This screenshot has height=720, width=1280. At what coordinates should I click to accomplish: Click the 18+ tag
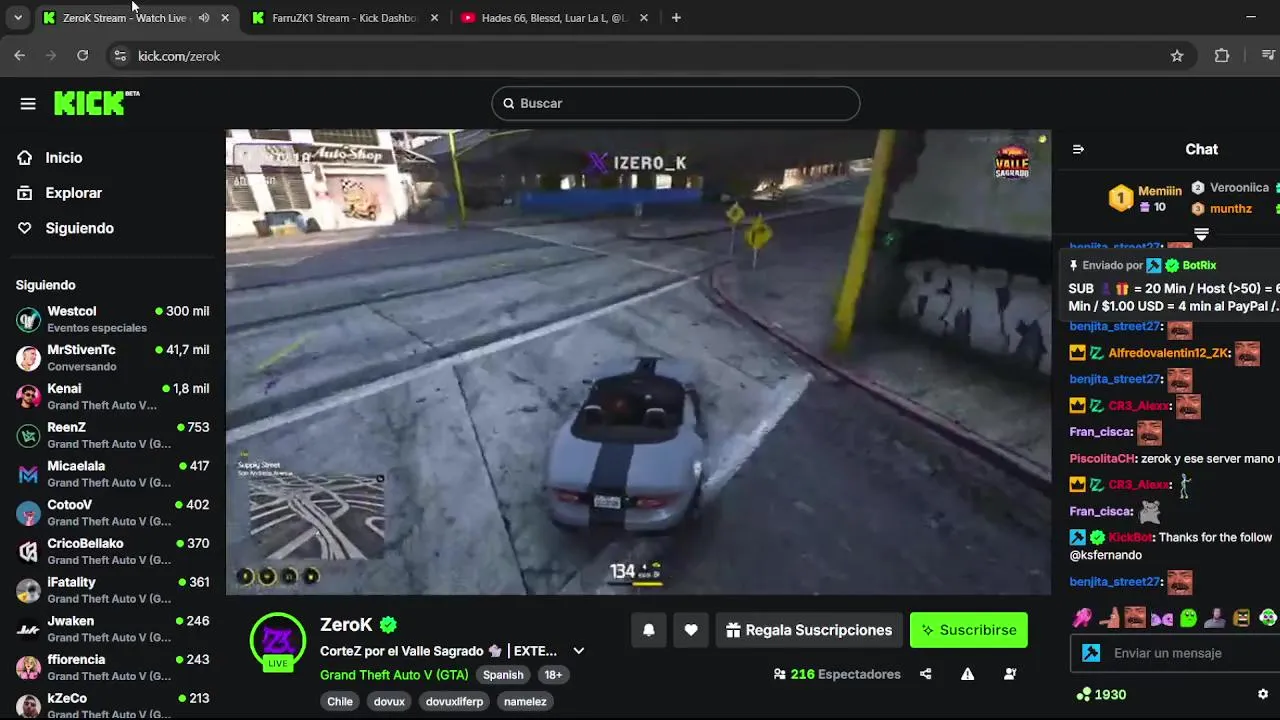(553, 675)
